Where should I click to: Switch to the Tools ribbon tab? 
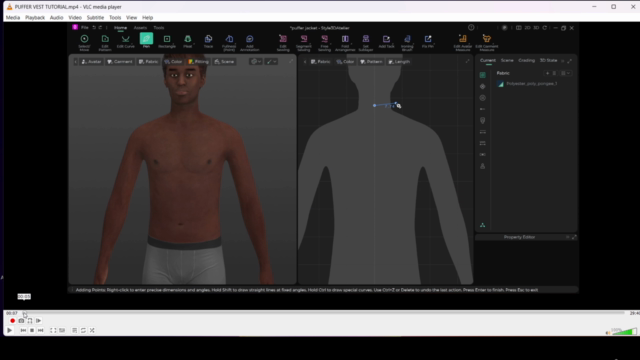159,28
